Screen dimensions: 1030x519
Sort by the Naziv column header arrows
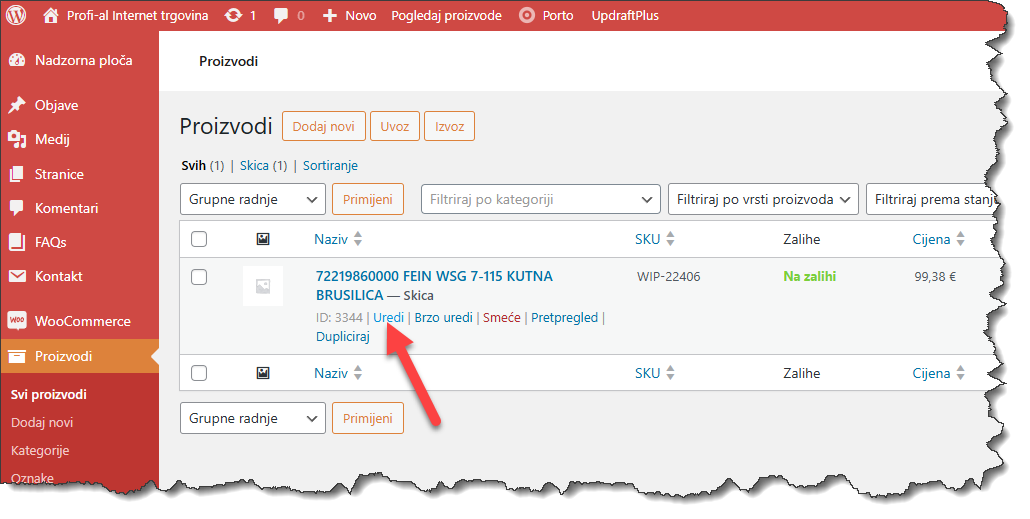[358, 239]
